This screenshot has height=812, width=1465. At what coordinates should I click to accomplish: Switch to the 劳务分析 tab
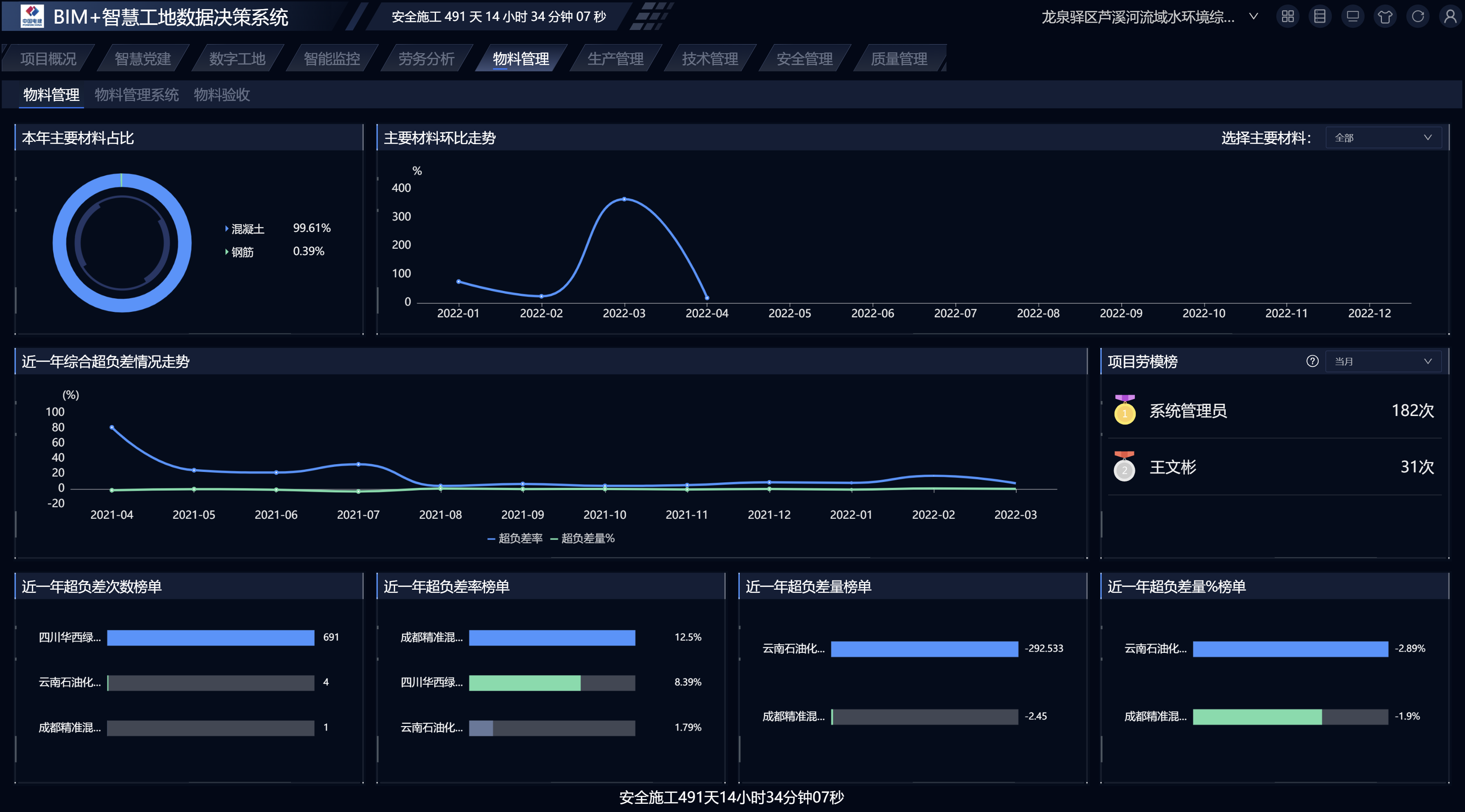(426, 59)
